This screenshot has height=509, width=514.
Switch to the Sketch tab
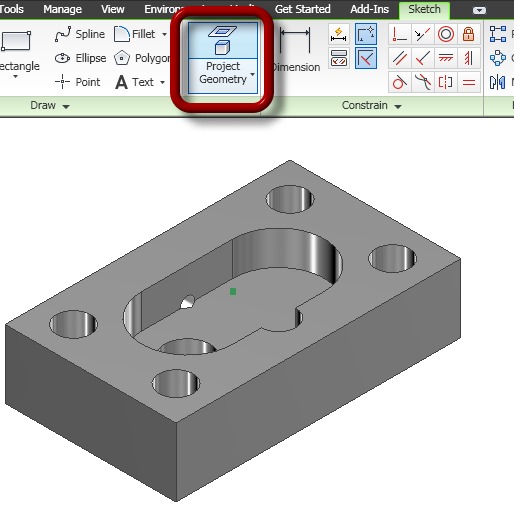(424, 9)
